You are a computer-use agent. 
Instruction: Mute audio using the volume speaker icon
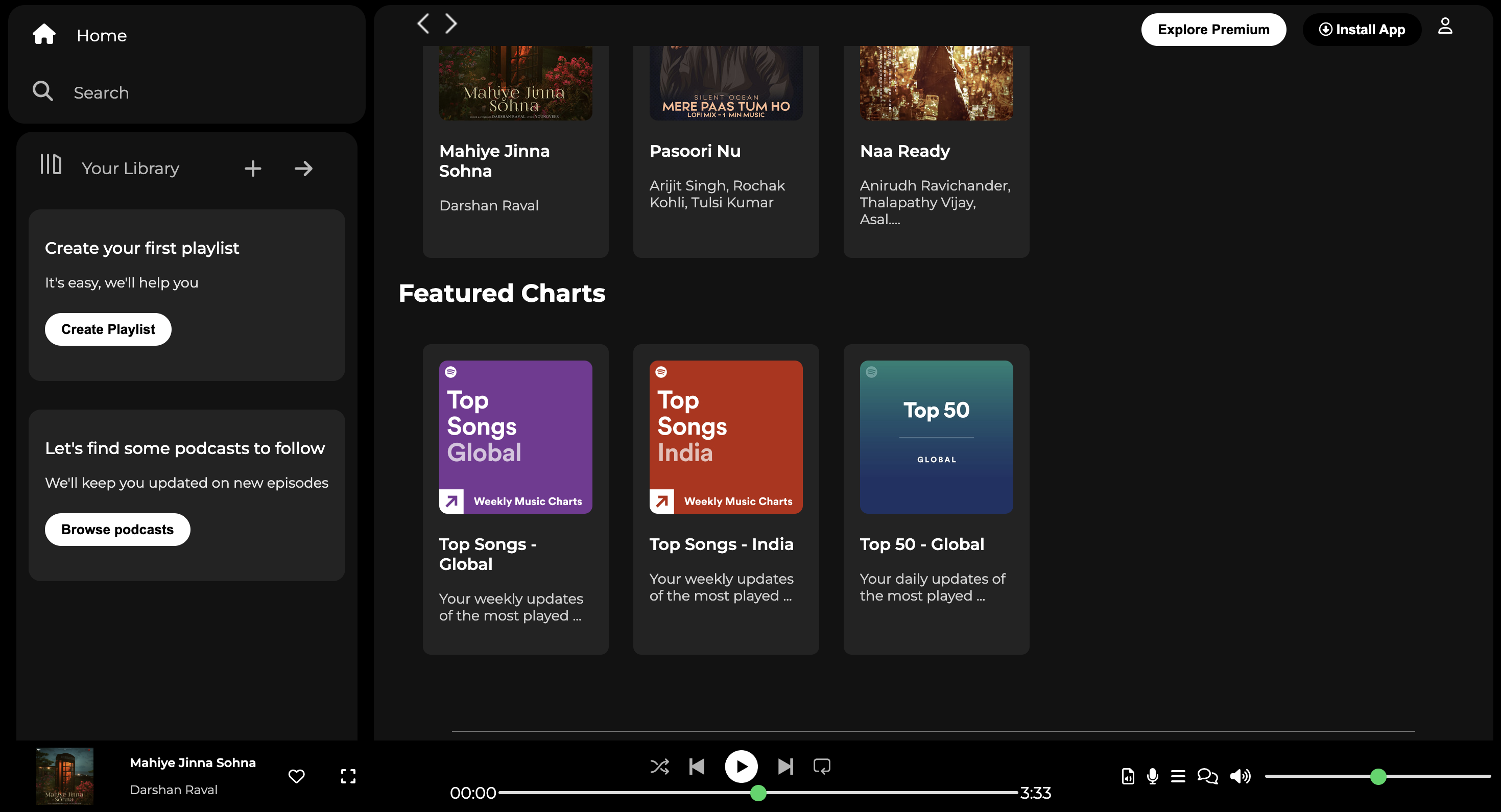coord(1241,776)
